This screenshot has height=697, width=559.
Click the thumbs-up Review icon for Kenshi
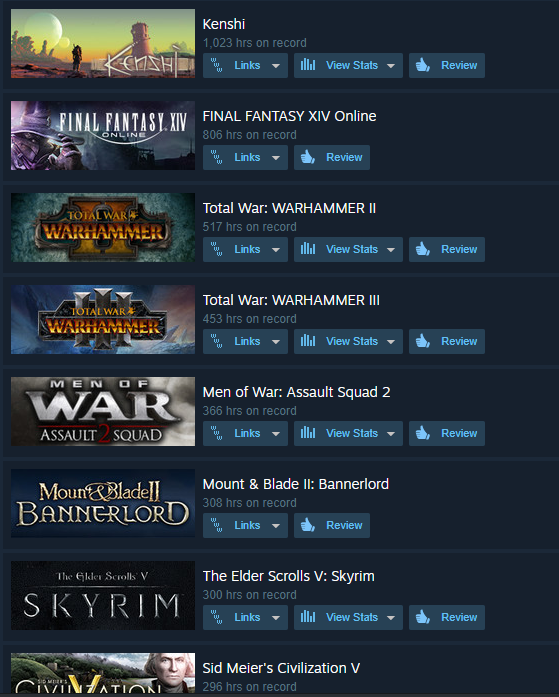(423, 65)
